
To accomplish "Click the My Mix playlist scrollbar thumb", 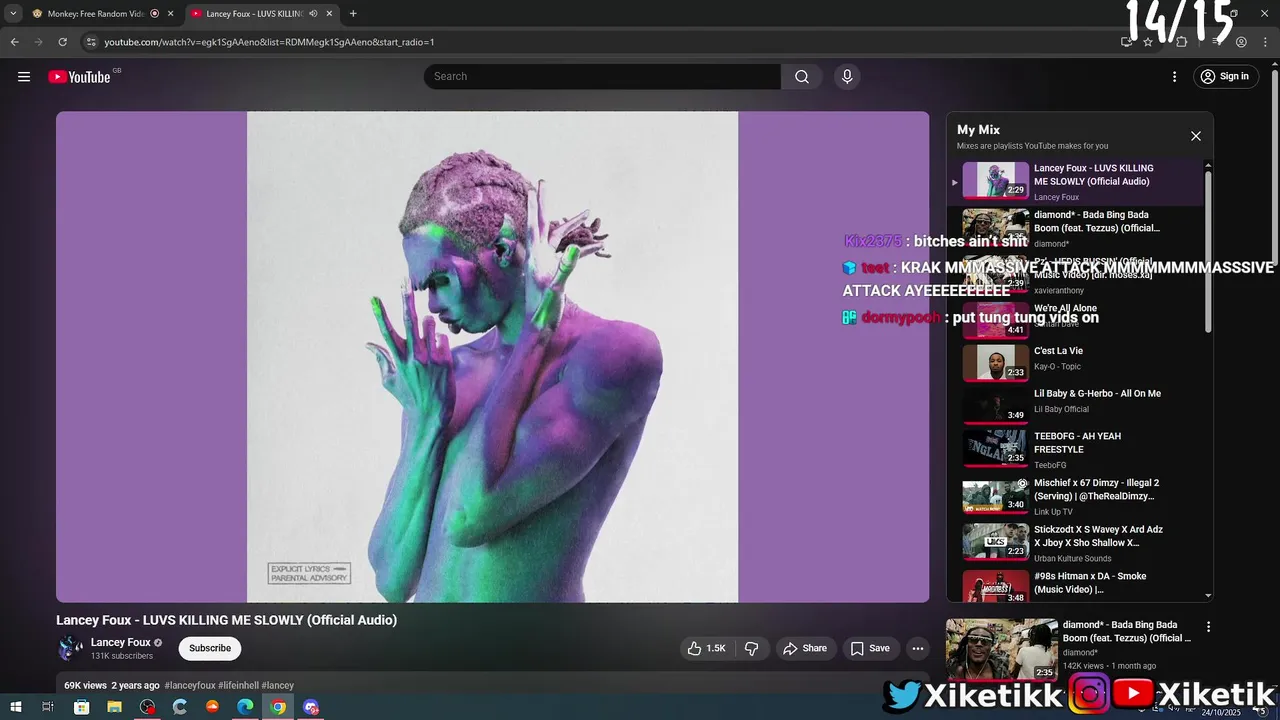I will point(1208,250).
